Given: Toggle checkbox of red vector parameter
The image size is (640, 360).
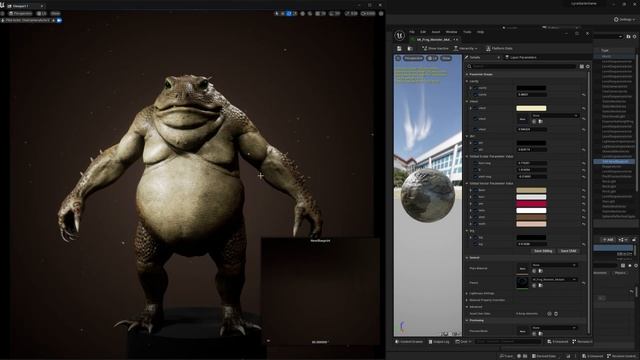Looking at the screenshot, I should tap(475, 204).
